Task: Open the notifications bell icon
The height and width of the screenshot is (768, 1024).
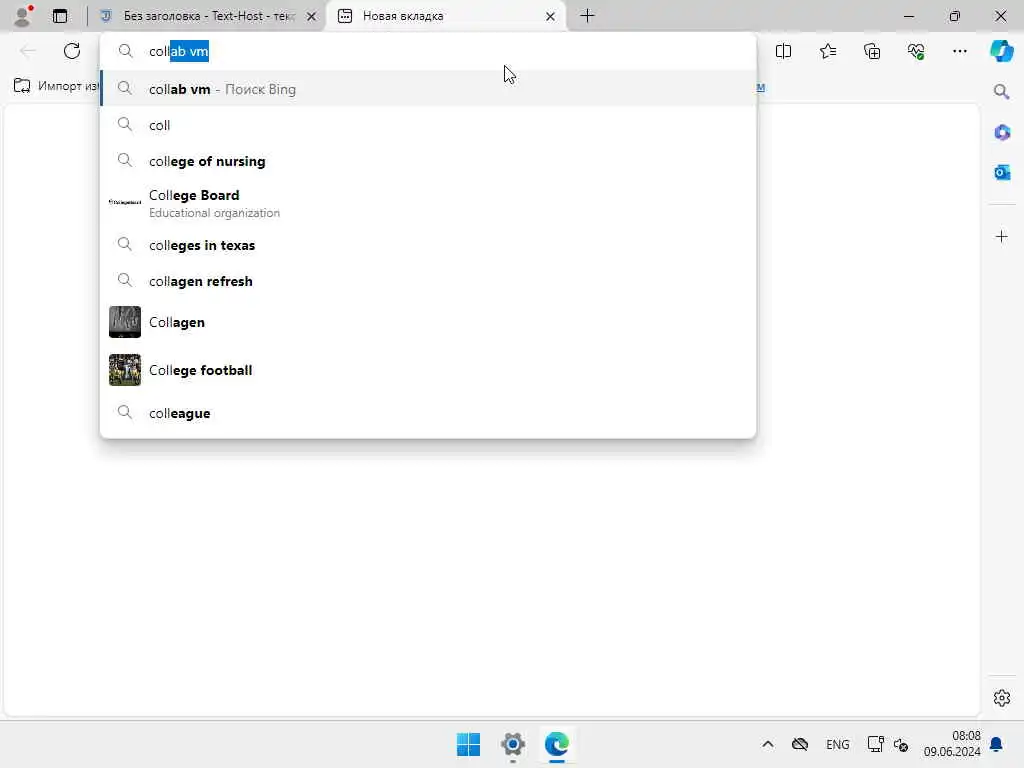Action: (x=997, y=744)
